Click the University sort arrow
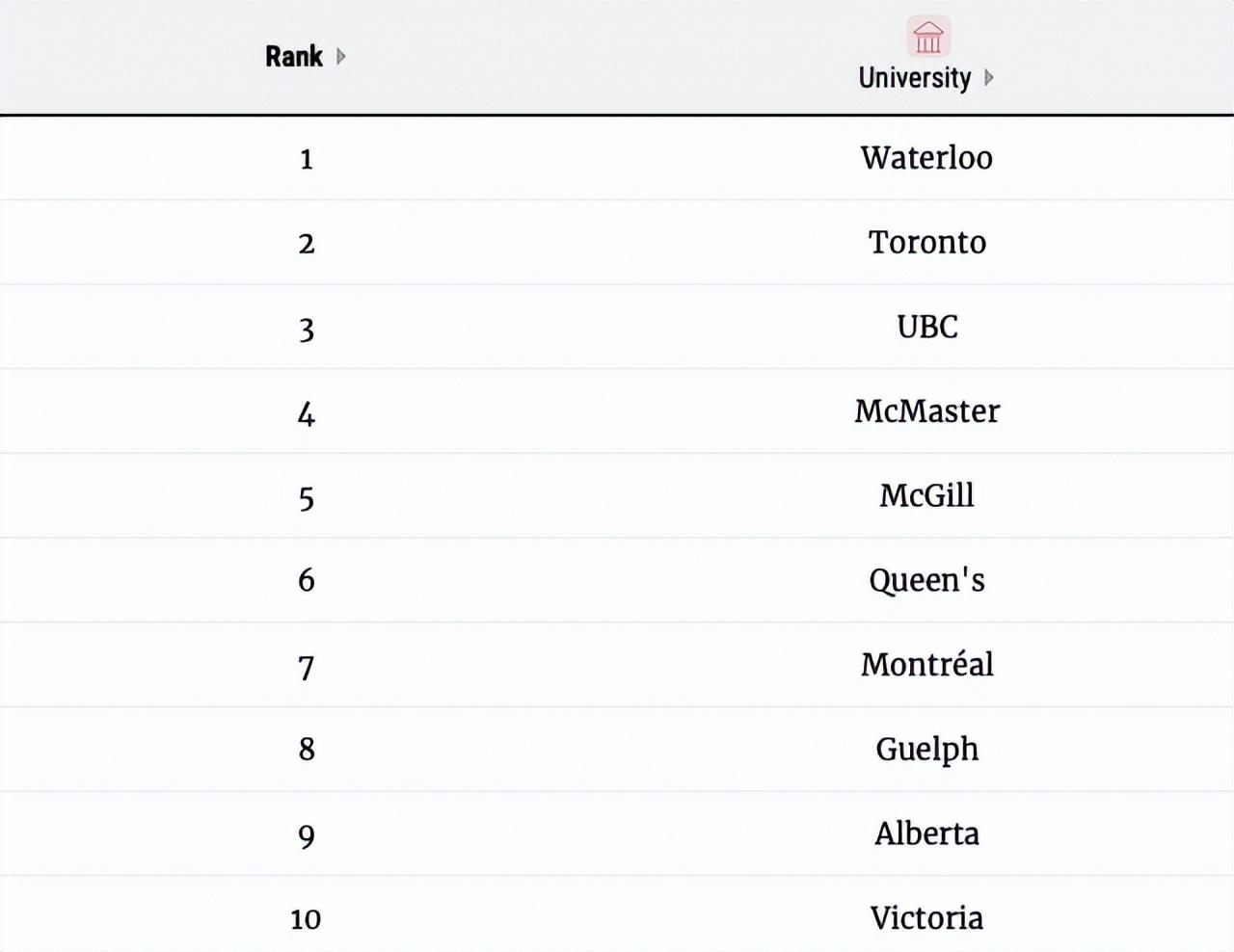Viewport: 1234px width, 952px height. click(x=988, y=78)
